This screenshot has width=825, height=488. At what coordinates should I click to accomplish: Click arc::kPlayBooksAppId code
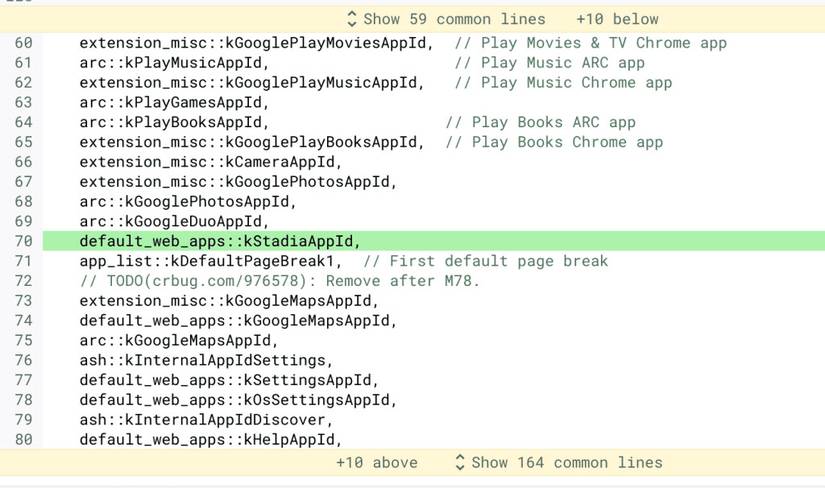click(x=174, y=122)
